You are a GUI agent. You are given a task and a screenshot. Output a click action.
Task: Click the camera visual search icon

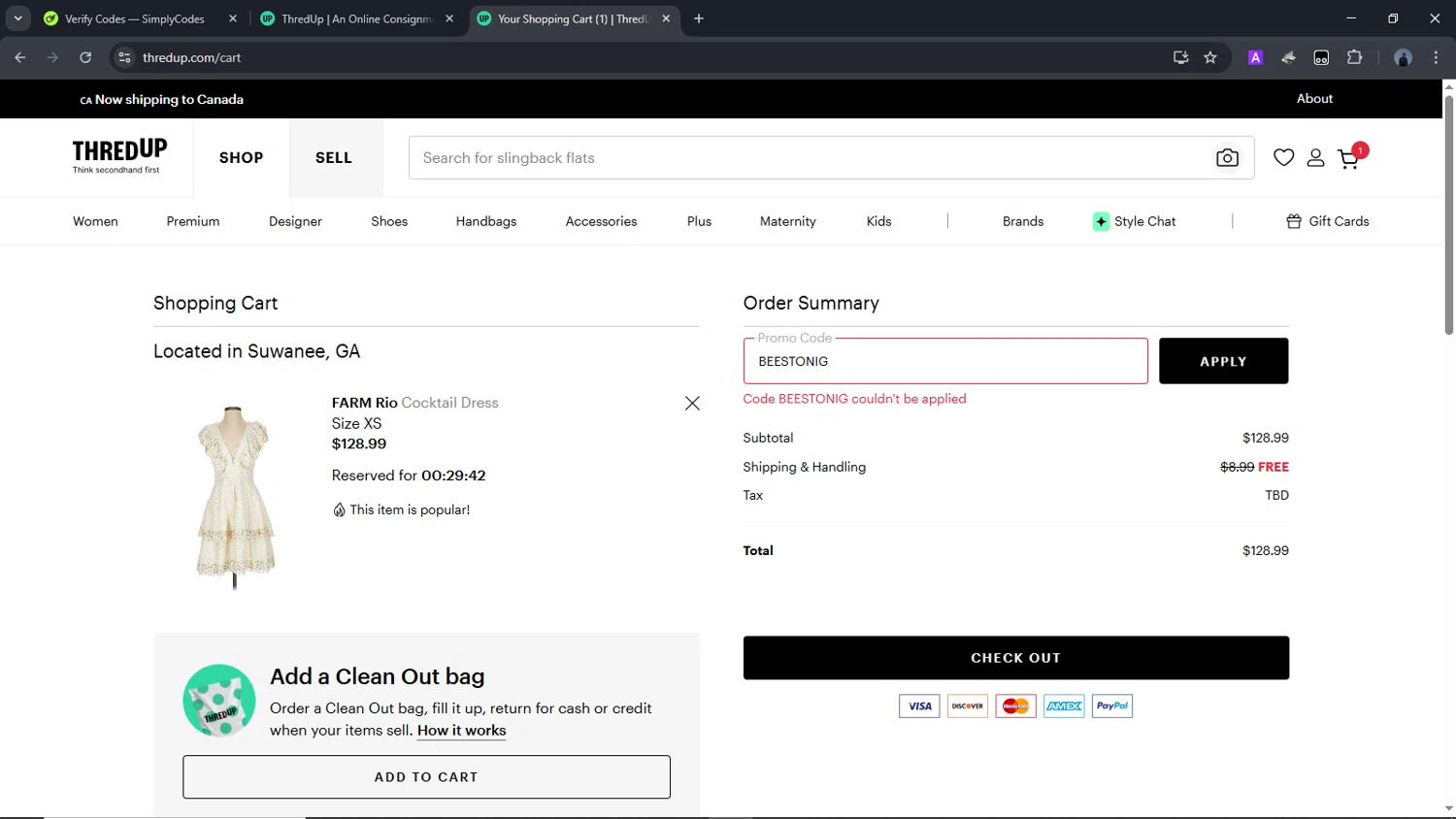pos(1227,158)
